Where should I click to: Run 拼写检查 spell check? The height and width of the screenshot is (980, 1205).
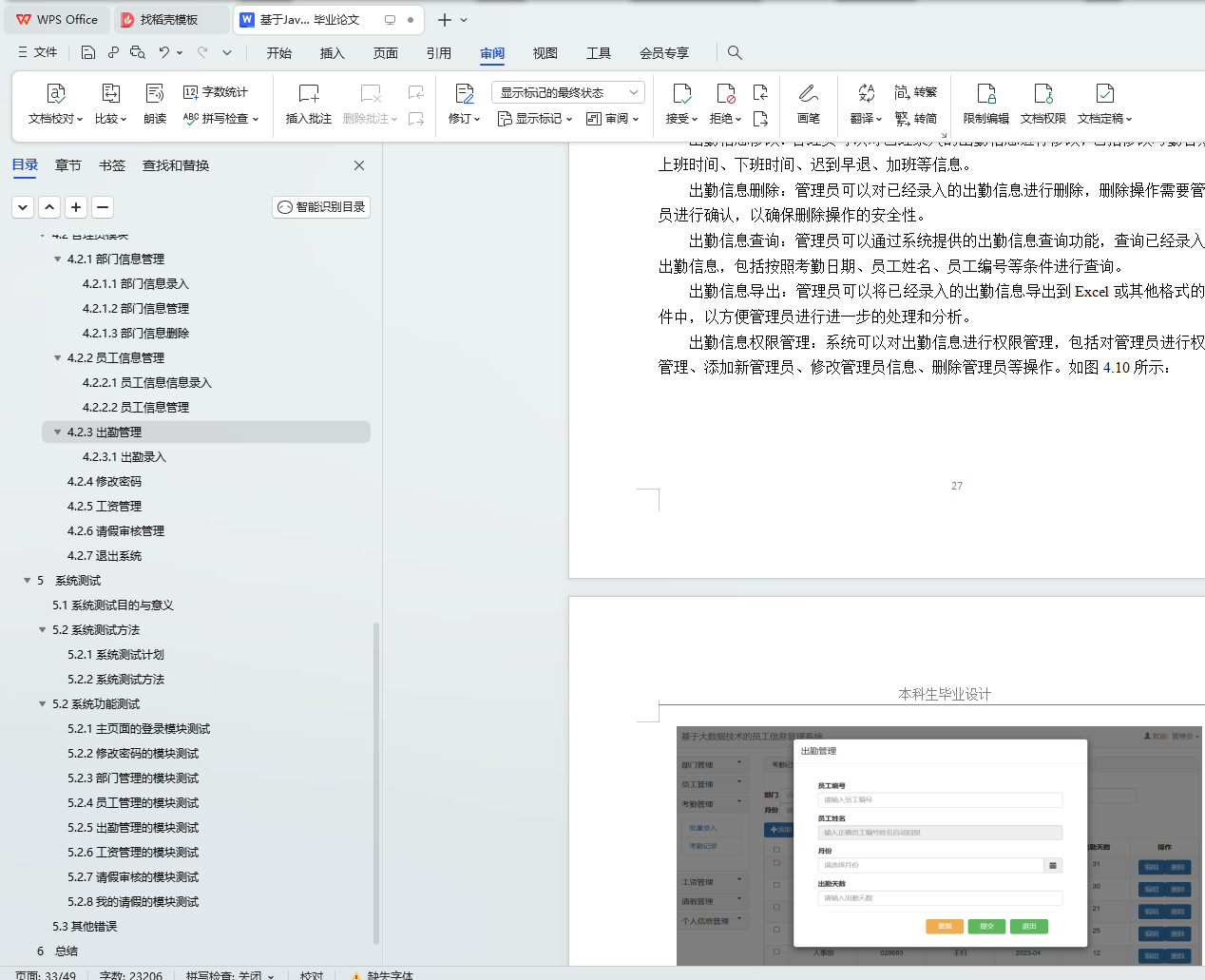(x=220, y=119)
